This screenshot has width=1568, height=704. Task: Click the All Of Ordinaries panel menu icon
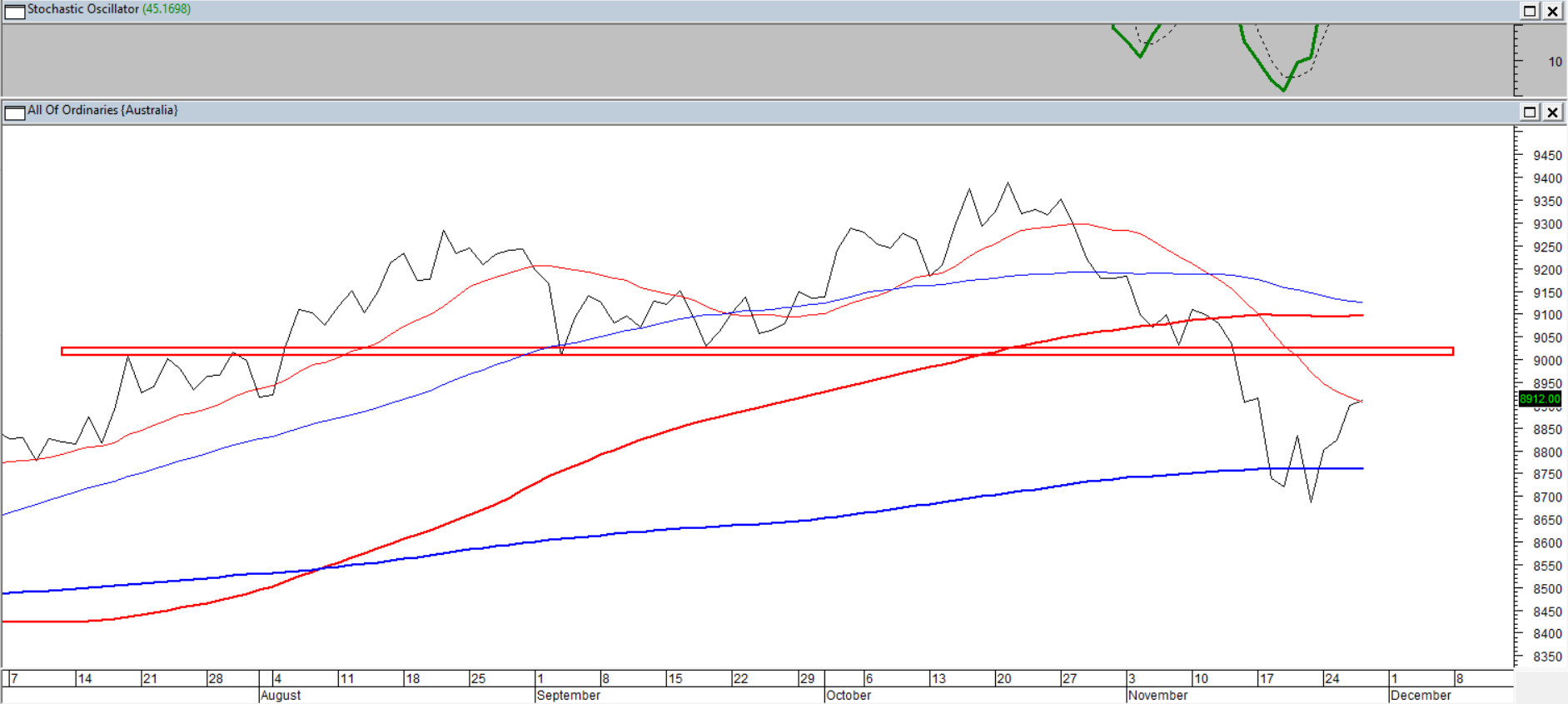(x=14, y=112)
